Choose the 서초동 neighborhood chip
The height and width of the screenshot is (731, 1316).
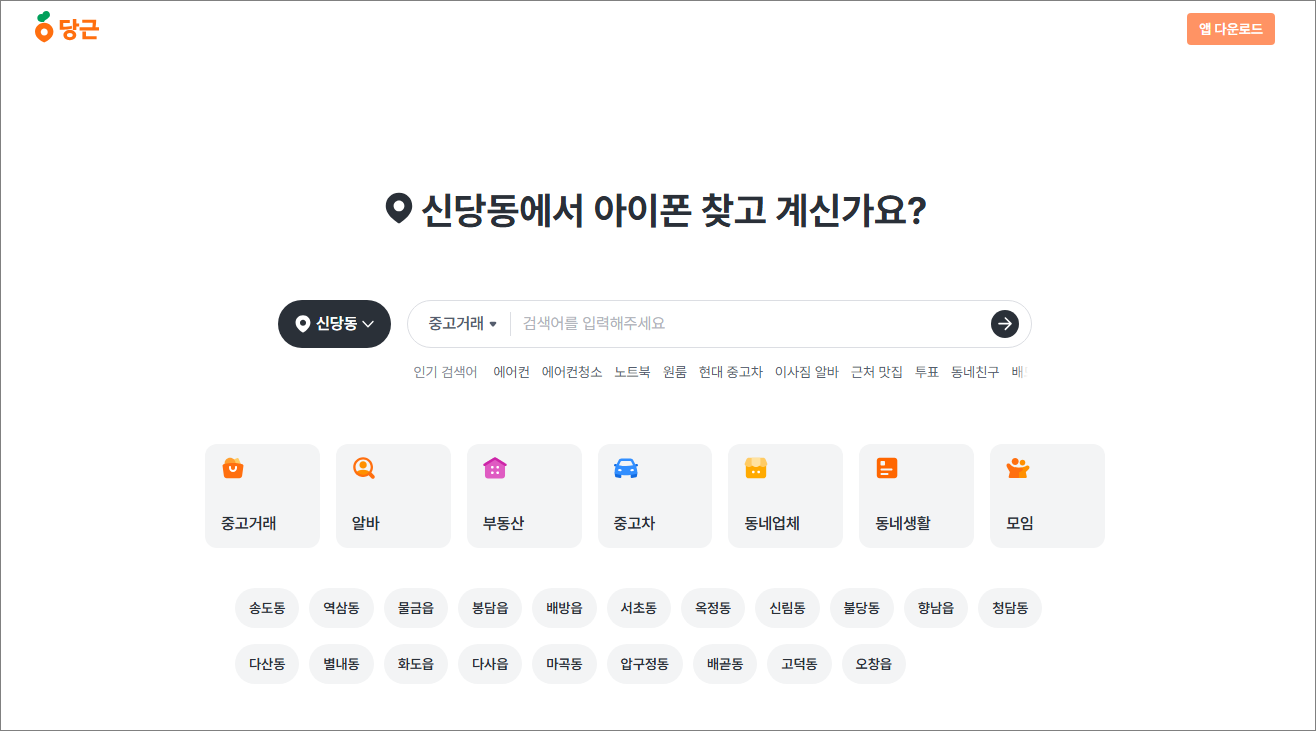(x=639, y=608)
